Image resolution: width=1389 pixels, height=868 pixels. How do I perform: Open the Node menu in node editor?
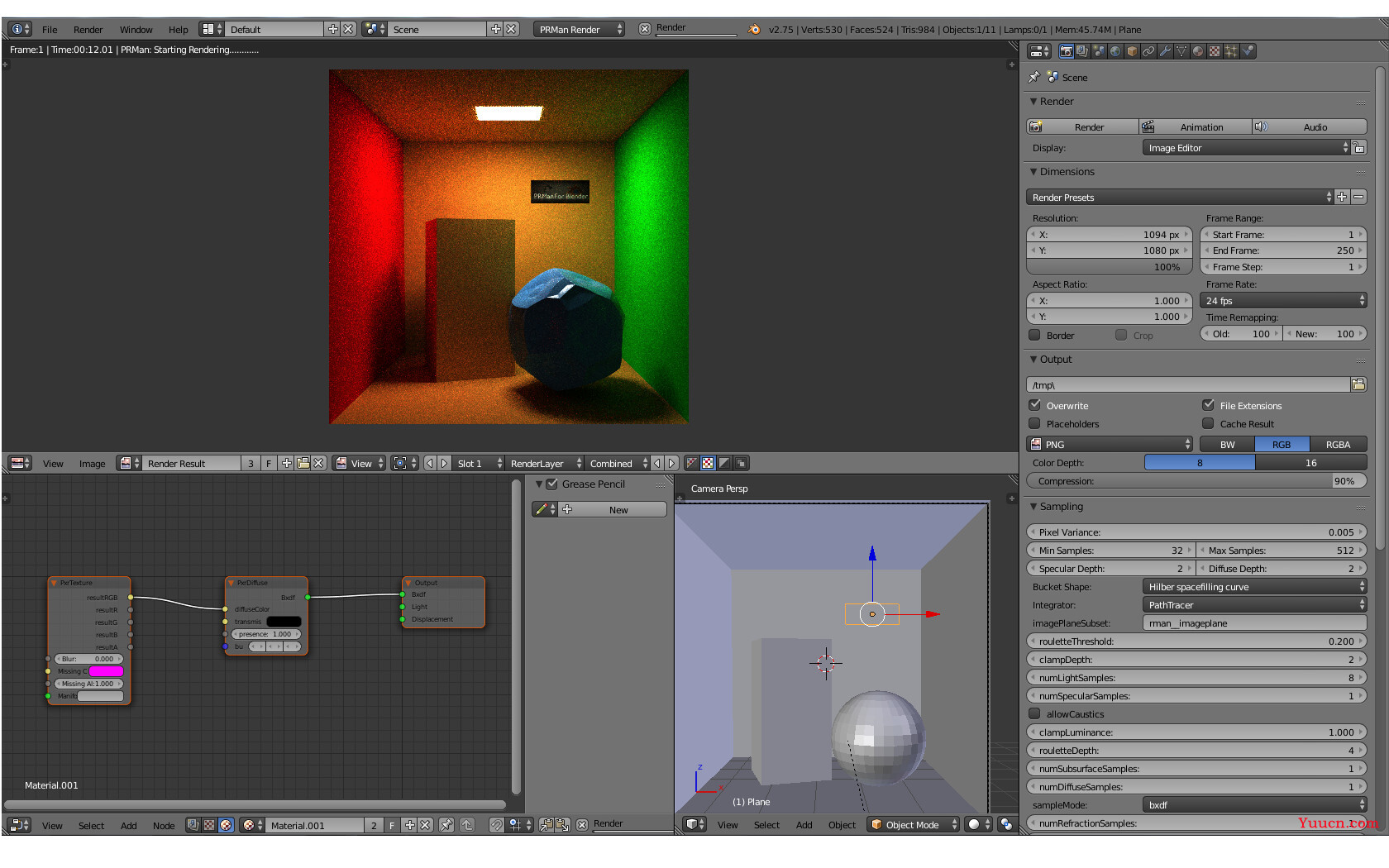[164, 825]
